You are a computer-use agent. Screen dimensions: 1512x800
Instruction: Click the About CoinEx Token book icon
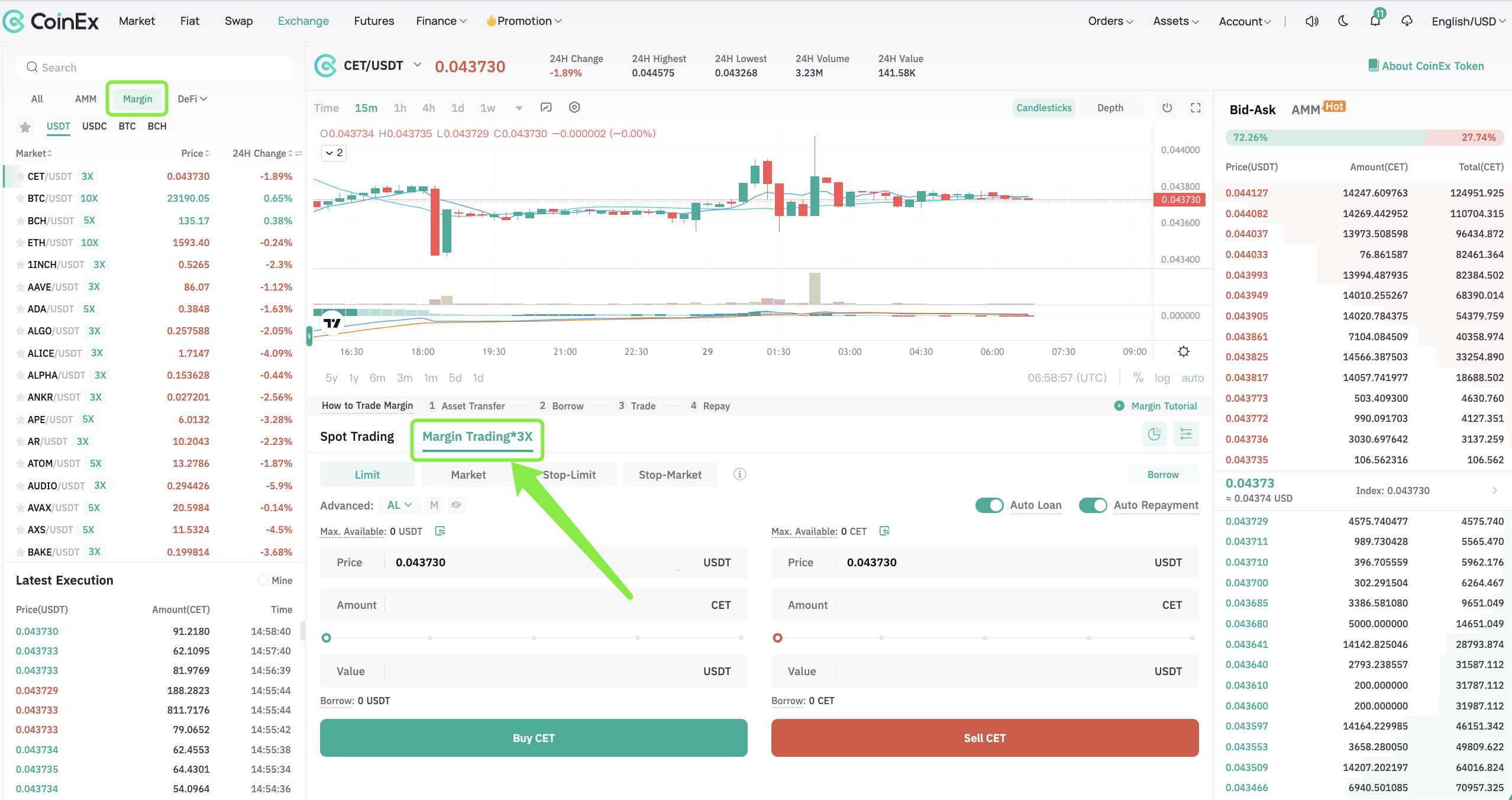(1373, 66)
